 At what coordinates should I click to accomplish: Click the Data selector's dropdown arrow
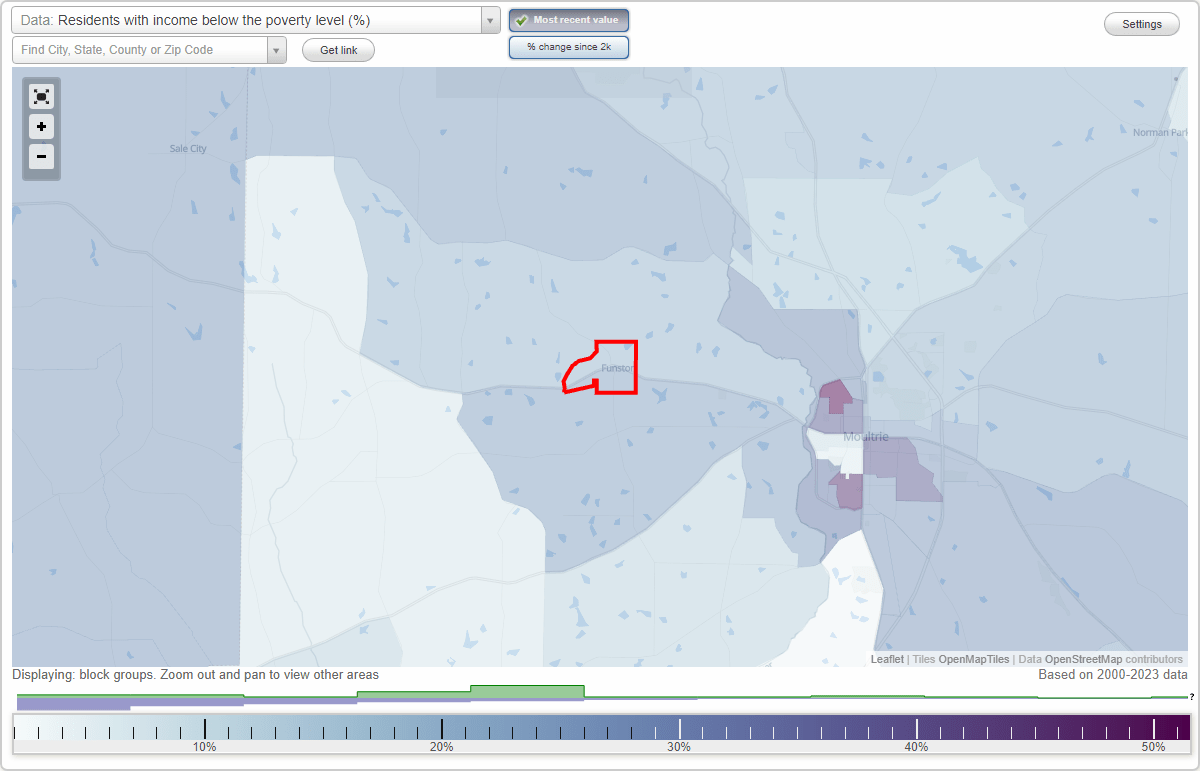(488, 19)
